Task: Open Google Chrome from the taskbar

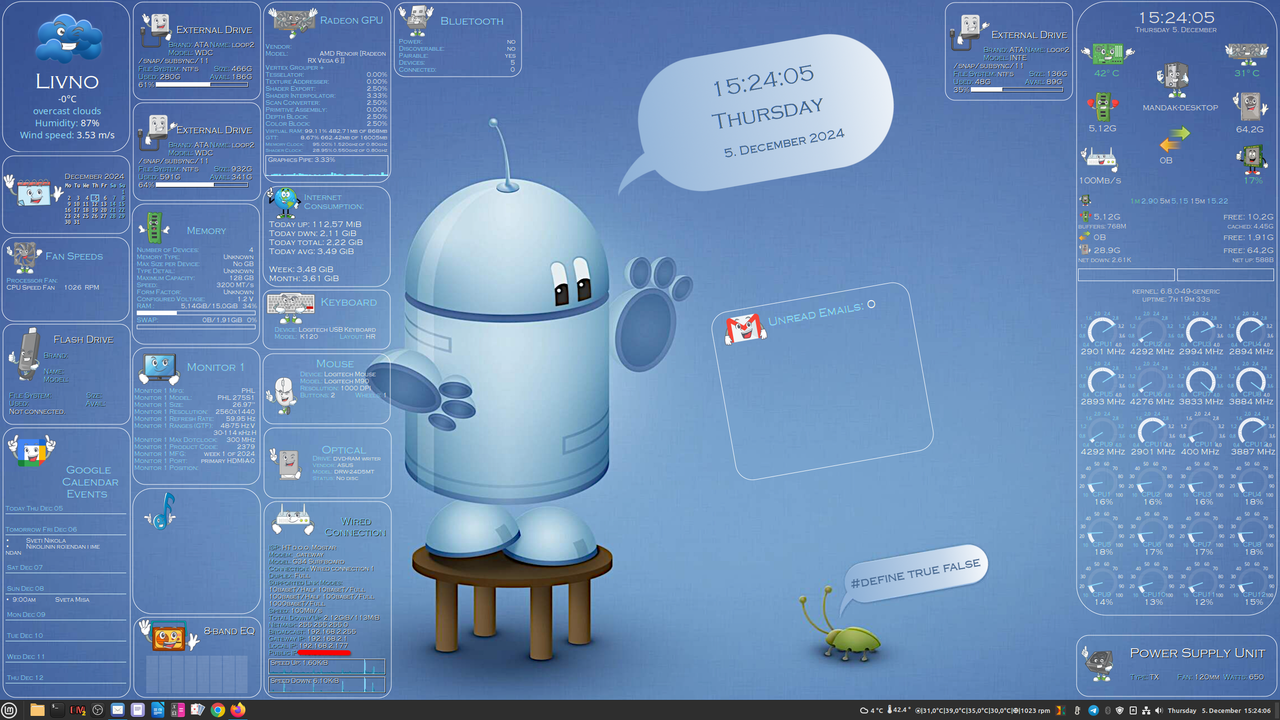Action: [x=218, y=710]
